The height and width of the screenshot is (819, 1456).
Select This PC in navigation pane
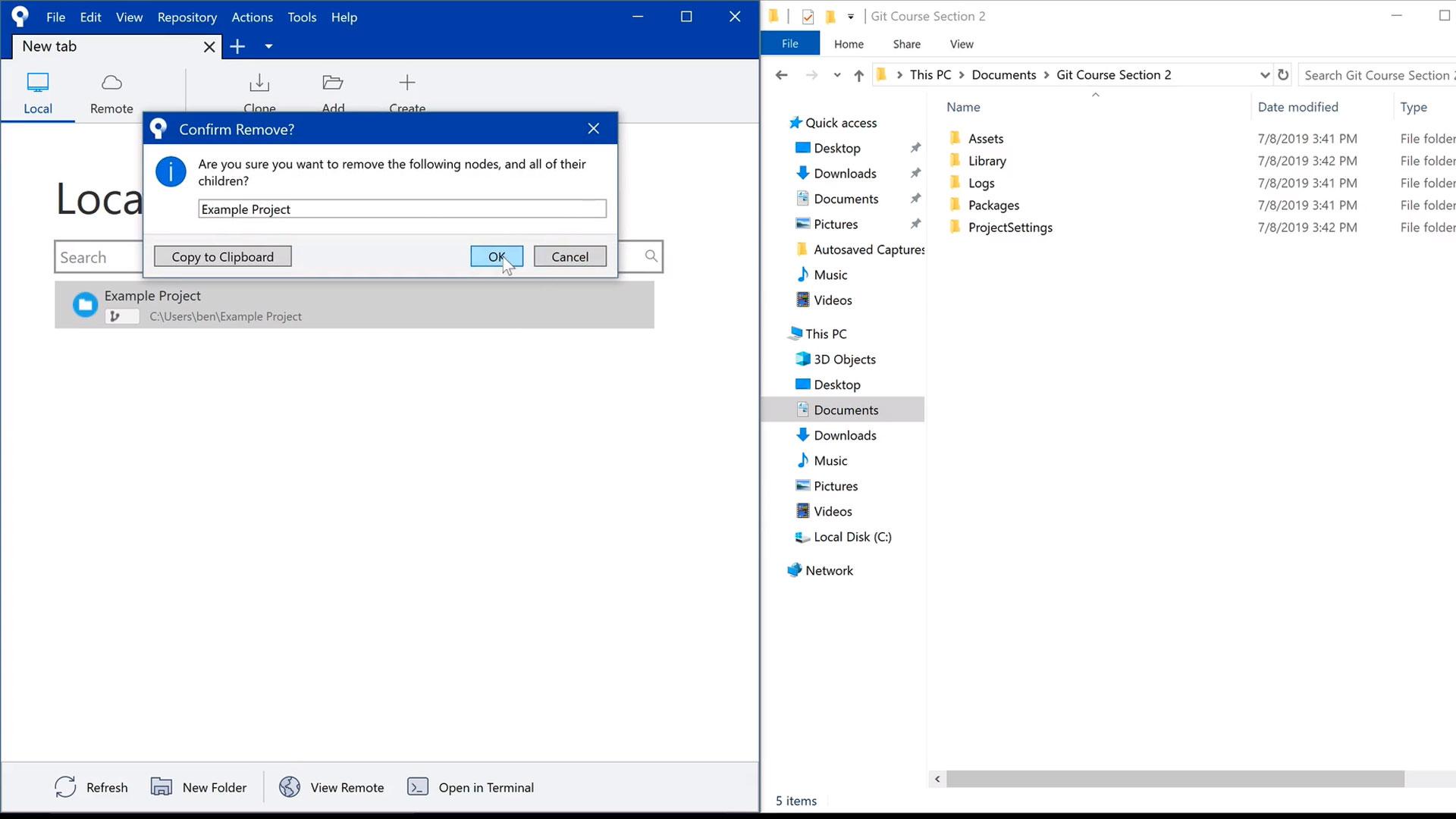coord(825,334)
